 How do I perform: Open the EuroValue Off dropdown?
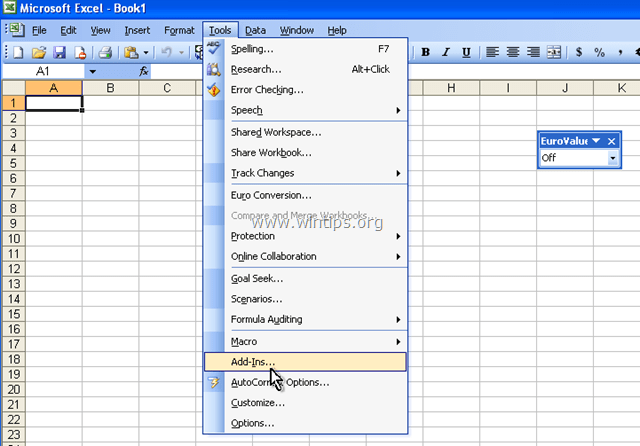click(612, 158)
